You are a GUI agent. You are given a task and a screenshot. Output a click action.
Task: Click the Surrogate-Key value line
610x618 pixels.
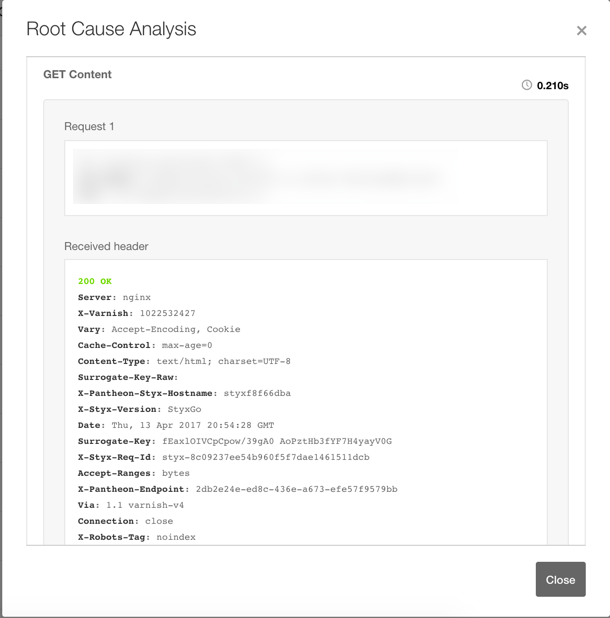[x=277, y=441]
